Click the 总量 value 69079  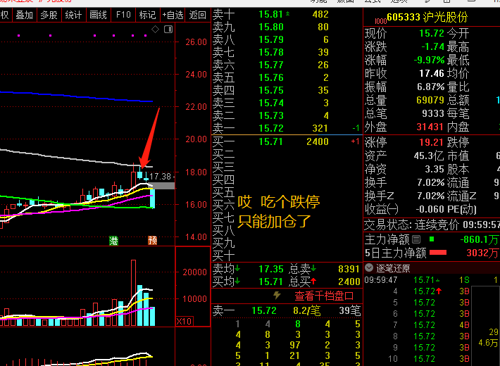point(430,100)
